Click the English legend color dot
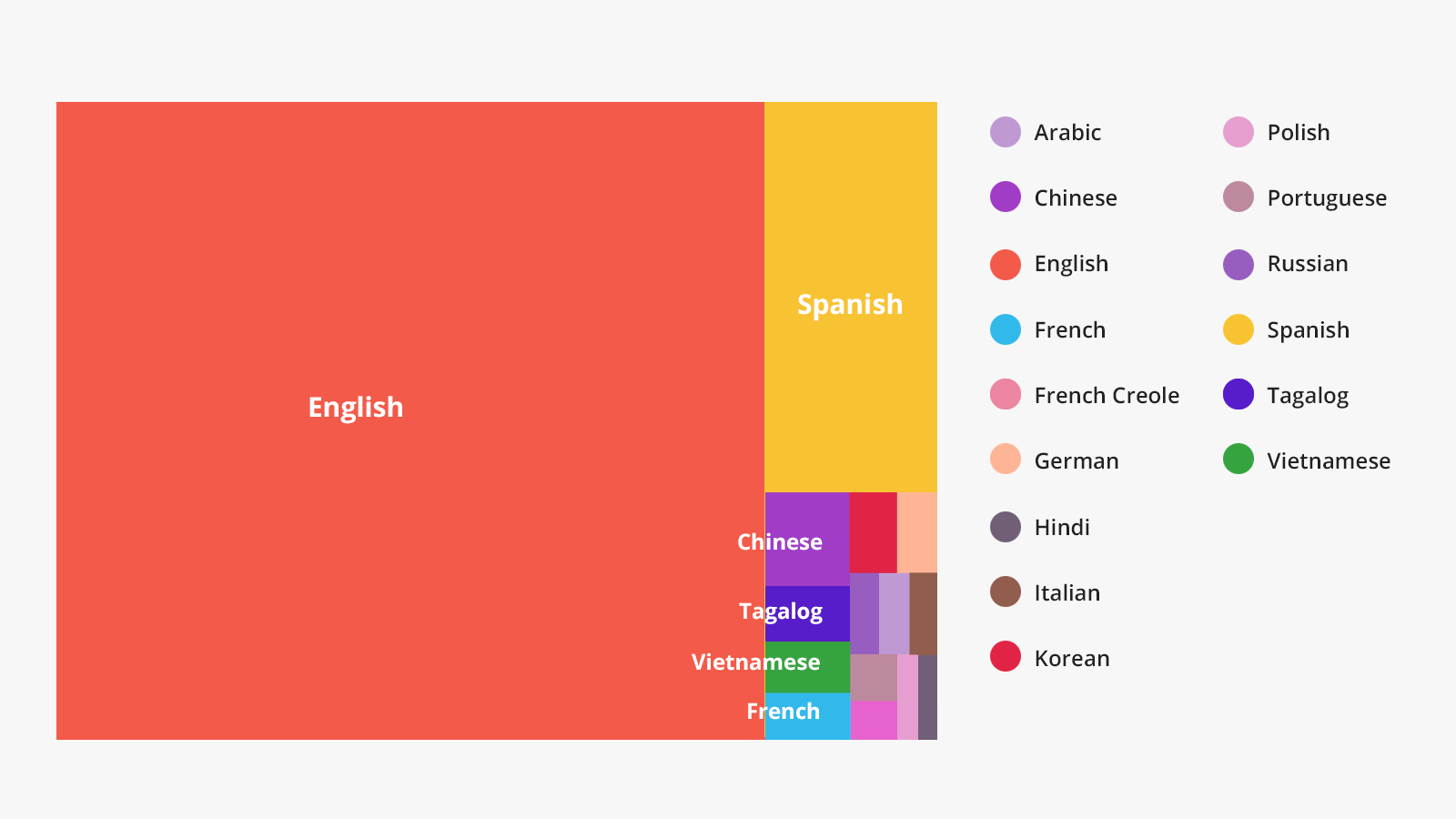Viewport: 1456px width, 819px height. tap(1006, 264)
